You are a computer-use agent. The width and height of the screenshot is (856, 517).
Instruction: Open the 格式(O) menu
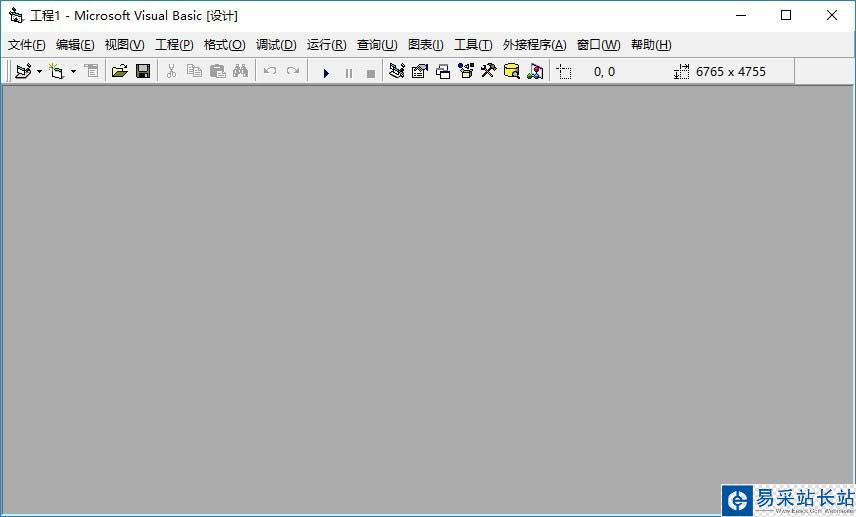click(x=224, y=45)
